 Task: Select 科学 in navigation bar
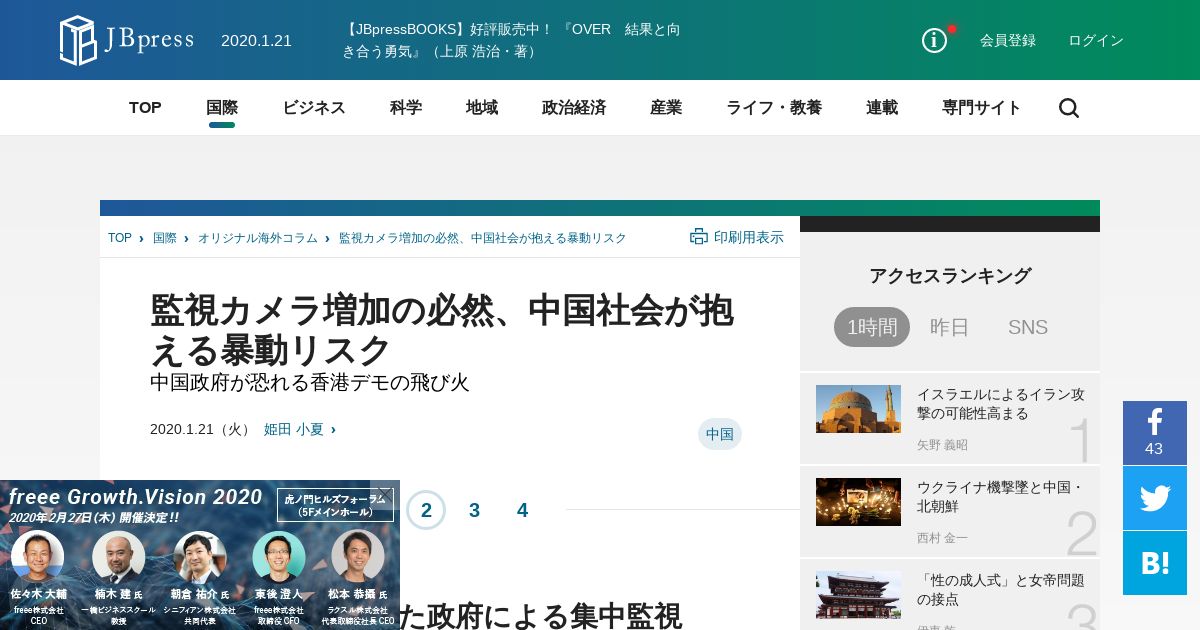point(406,108)
